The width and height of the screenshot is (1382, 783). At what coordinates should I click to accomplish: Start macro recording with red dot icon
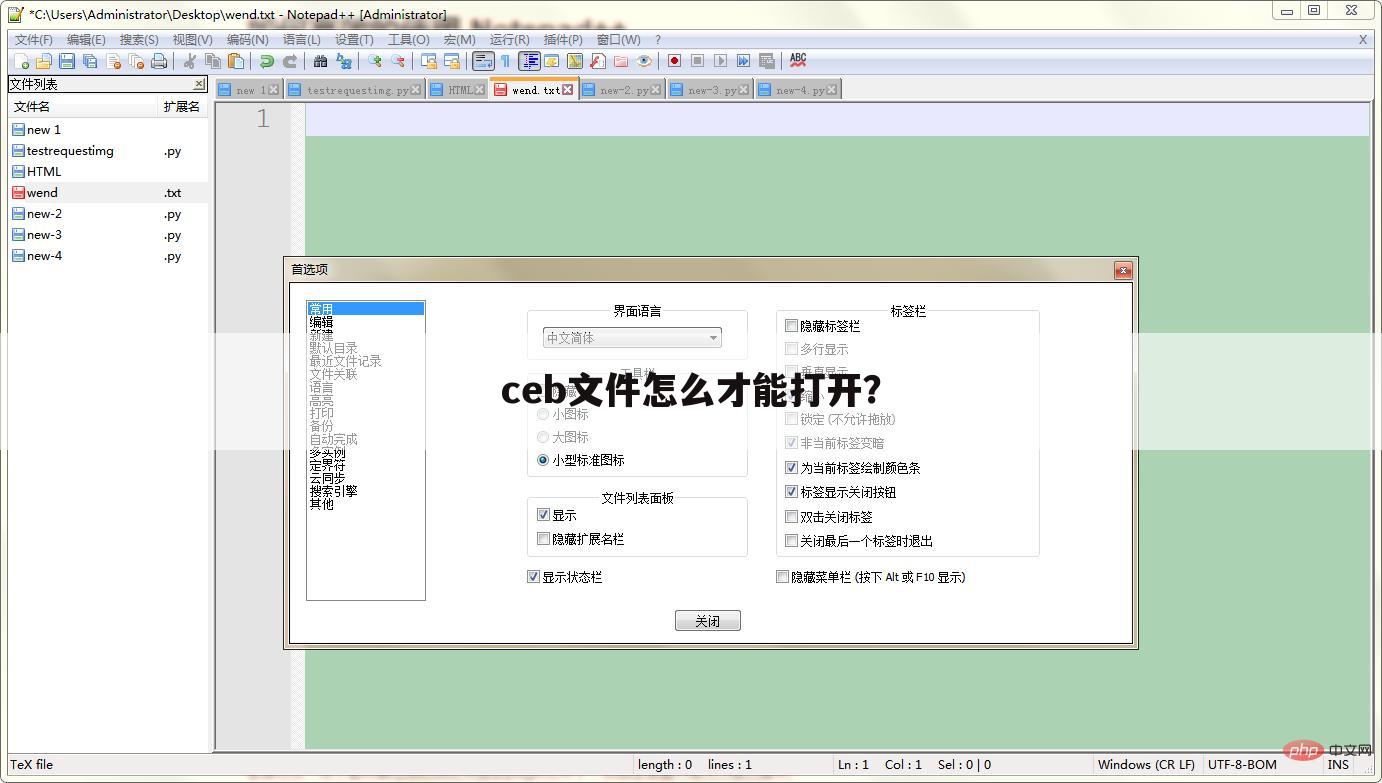click(674, 61)
